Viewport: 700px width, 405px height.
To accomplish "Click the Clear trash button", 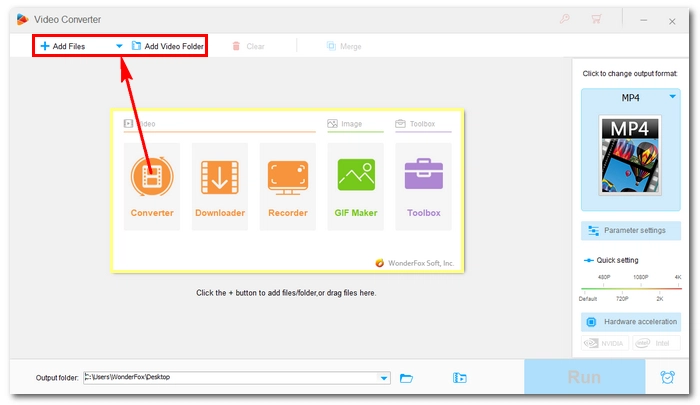I will pos(248,46).
